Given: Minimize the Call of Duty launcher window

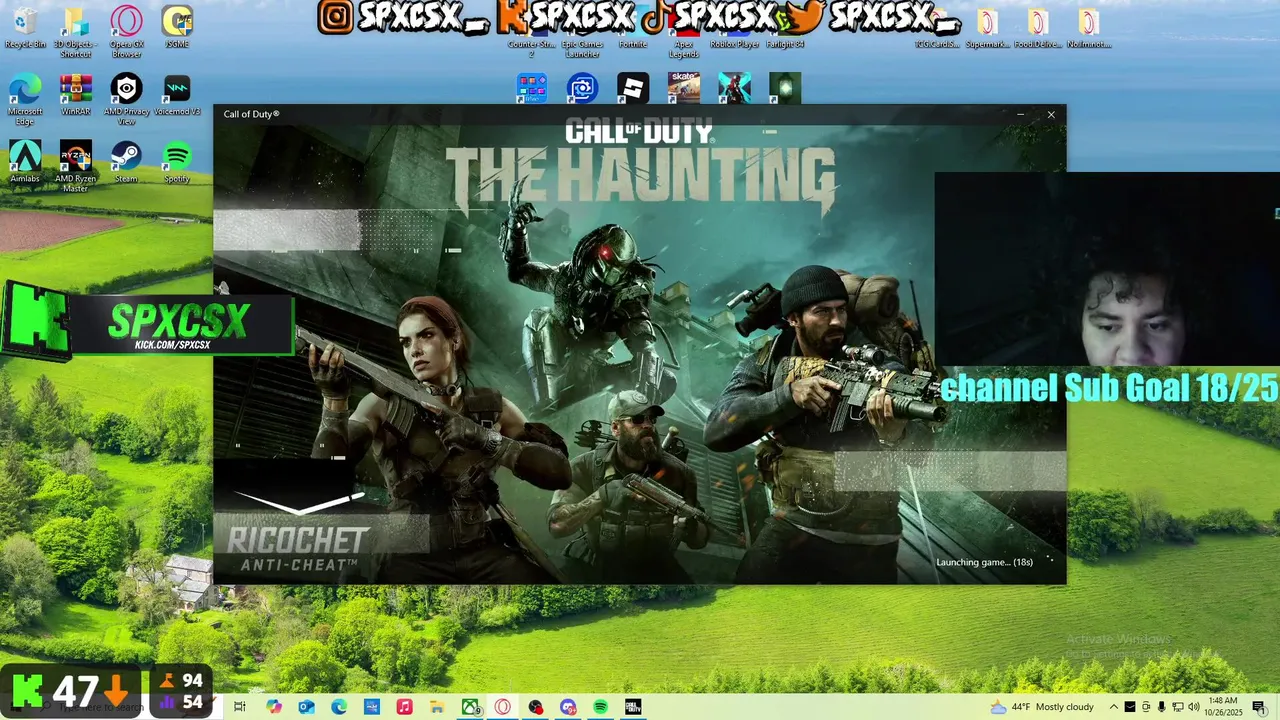Looking at the screenshot, I should 1020,115.
